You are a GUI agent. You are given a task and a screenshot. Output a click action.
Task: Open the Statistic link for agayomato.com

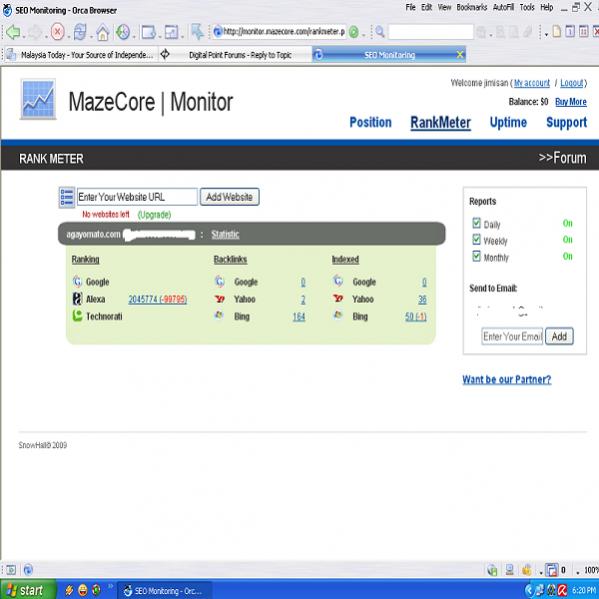tap(225, 234)
